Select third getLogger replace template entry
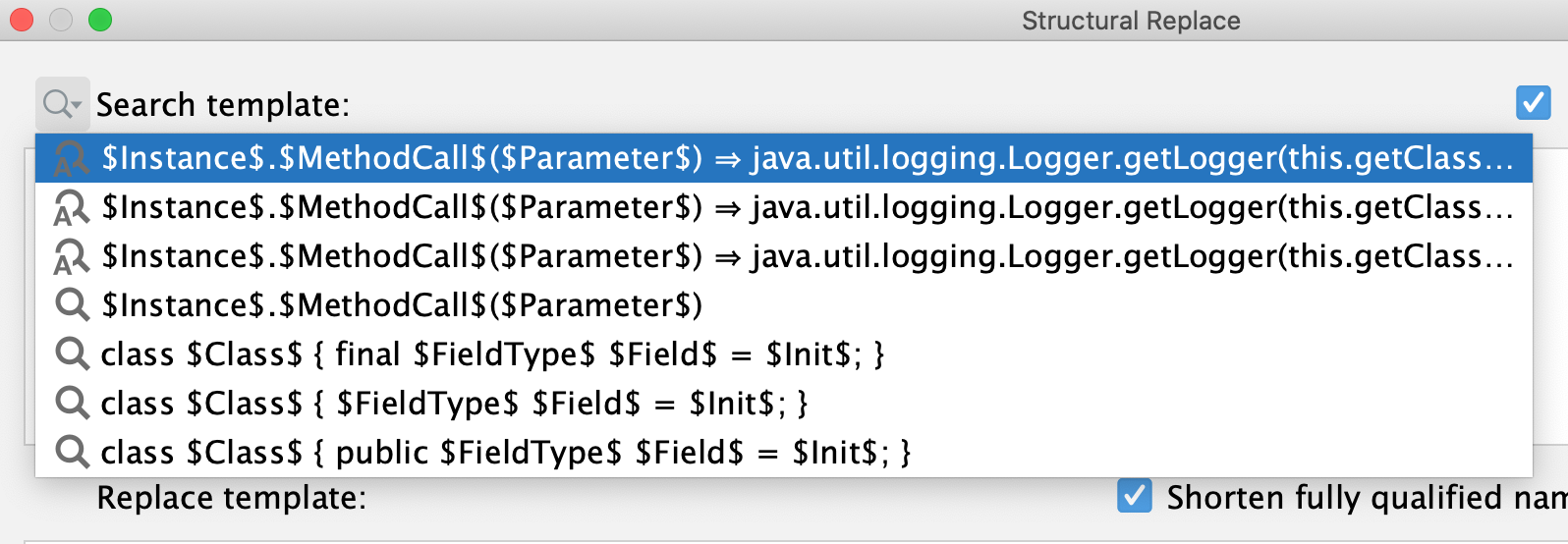1568x544 pixels. pos(806,256)
